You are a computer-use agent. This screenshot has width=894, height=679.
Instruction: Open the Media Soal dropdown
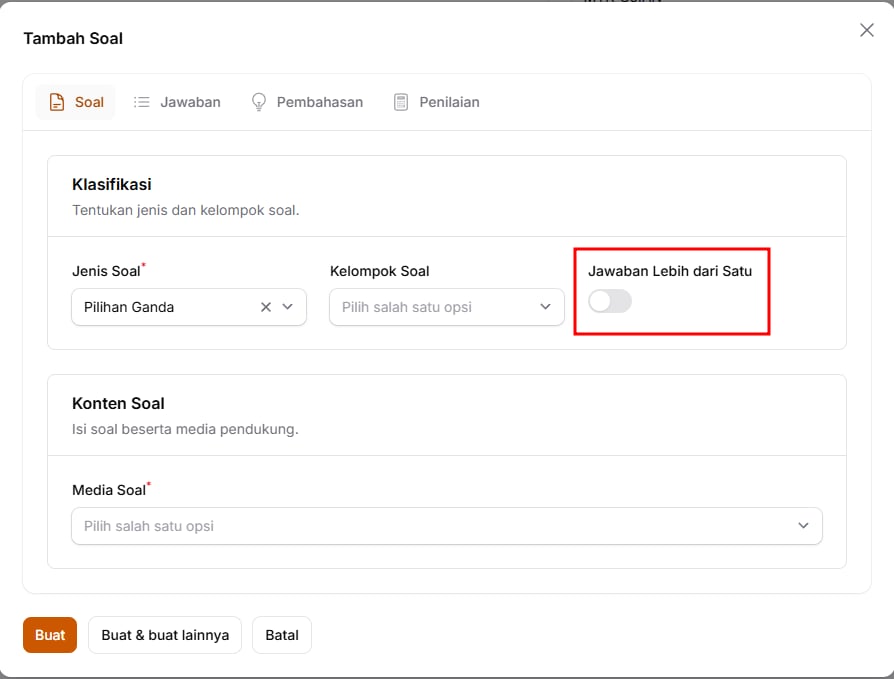pos(446,526)
